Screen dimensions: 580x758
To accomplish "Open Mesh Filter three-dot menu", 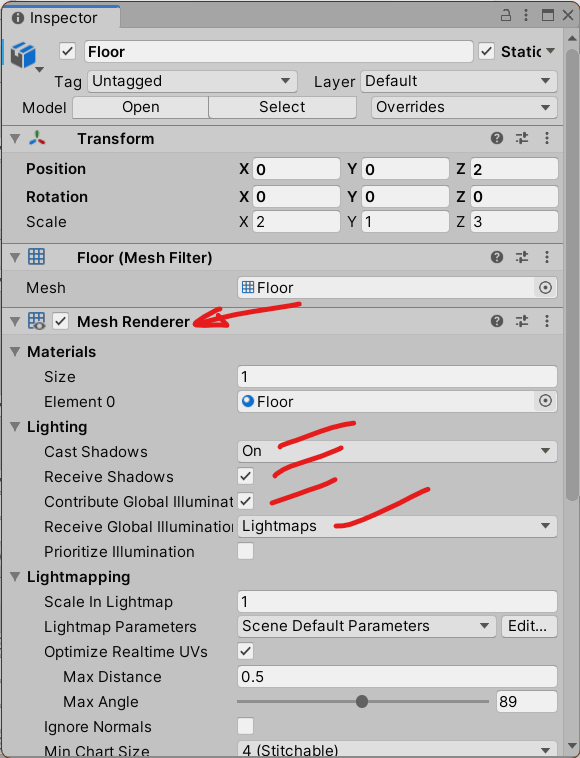I will click(547, 257).
